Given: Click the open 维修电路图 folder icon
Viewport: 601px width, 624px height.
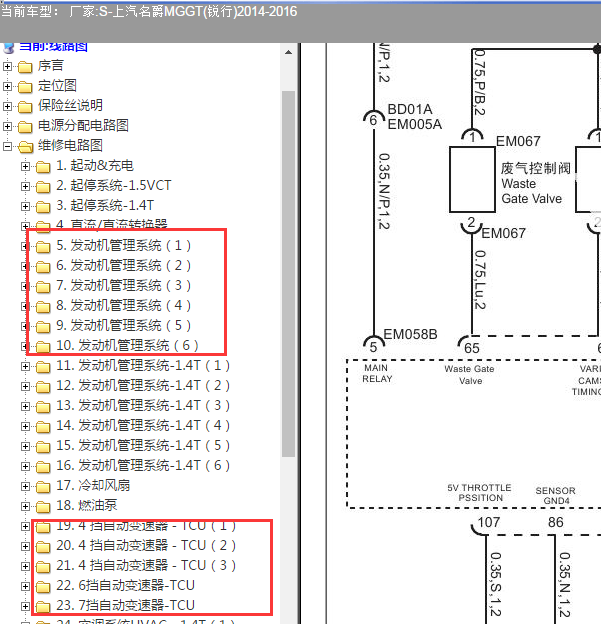Looking at the screenshot, I should tap(25, 147).
